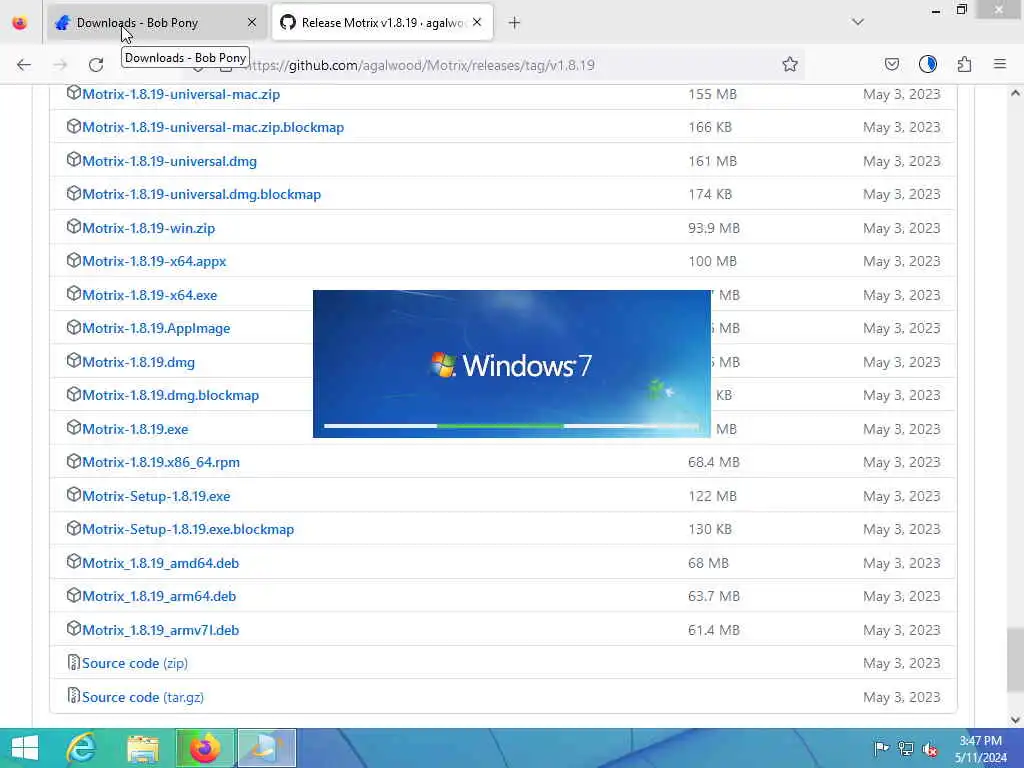Download Motrix-1.8.19.exe file
Viewport: 1024px width, 768px height.
[x=135, y=429]
